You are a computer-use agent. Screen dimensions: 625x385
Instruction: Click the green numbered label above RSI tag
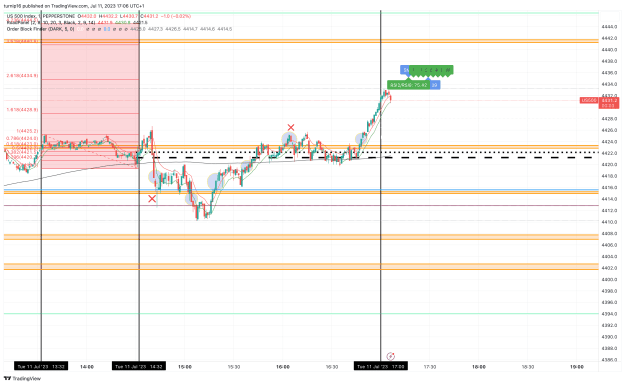click(431, 70)
